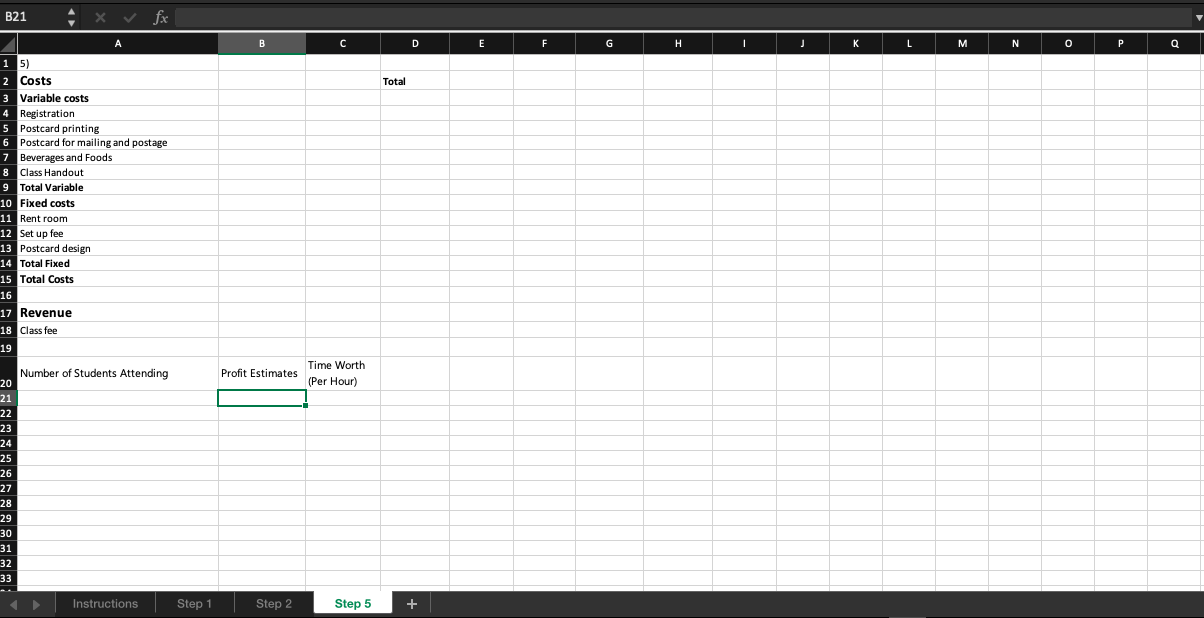The image size is (1204, 618).
Task: Open the formula bar expand dropdown arrow
Action: point(1196,17)
